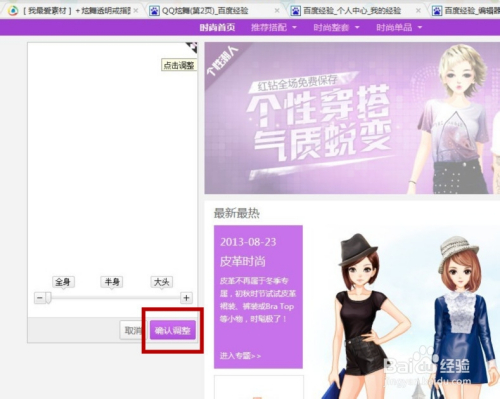
Task: Close the 我最爱素材 tab
Action: [x=136, y=11]
